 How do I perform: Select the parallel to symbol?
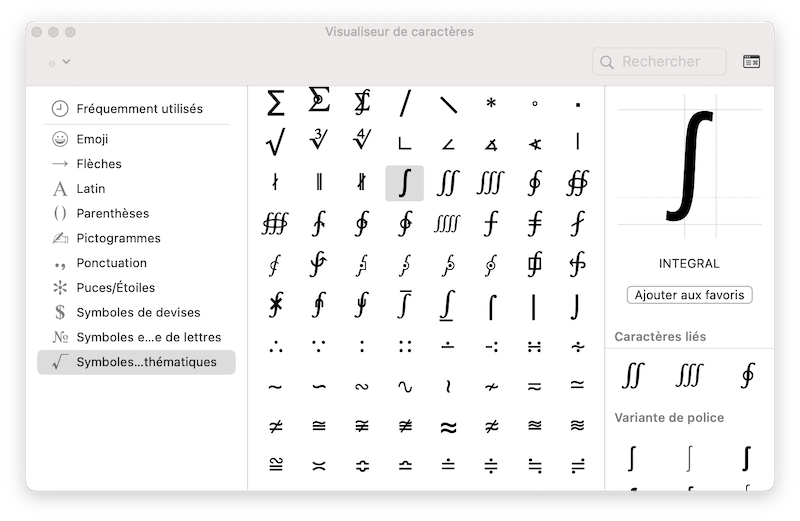(319, 182)
